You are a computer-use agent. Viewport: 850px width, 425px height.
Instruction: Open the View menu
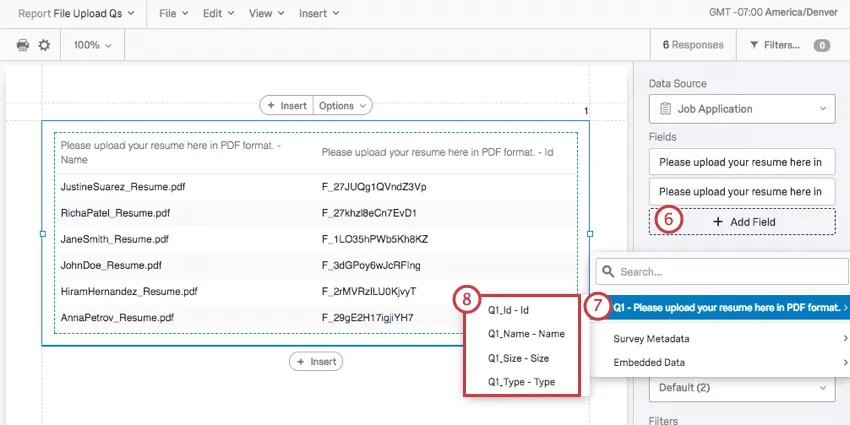[265, 14]
